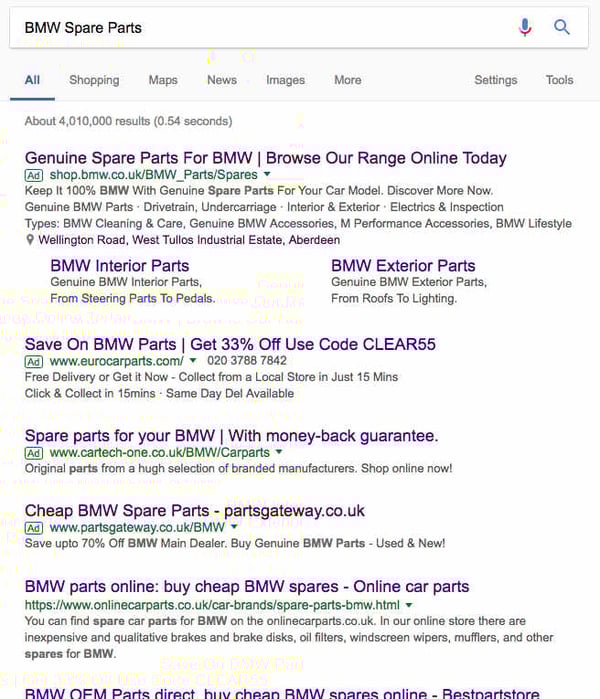Click the www.cartech-one.co.uk/BMW/Carparts URL
This screenshot has height=699, width=600.
point(160,452)
